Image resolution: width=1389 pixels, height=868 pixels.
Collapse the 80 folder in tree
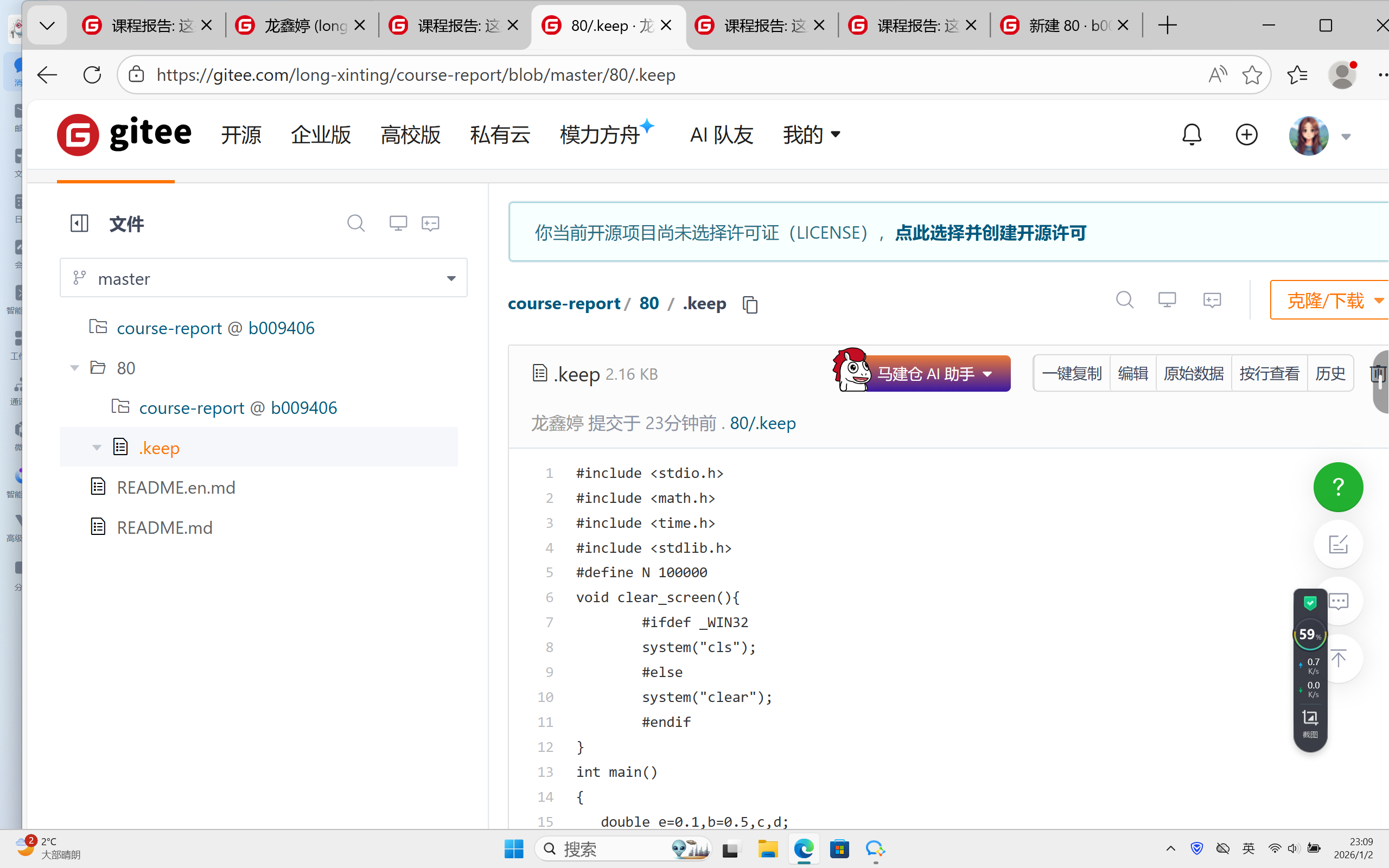pos(75,368)
